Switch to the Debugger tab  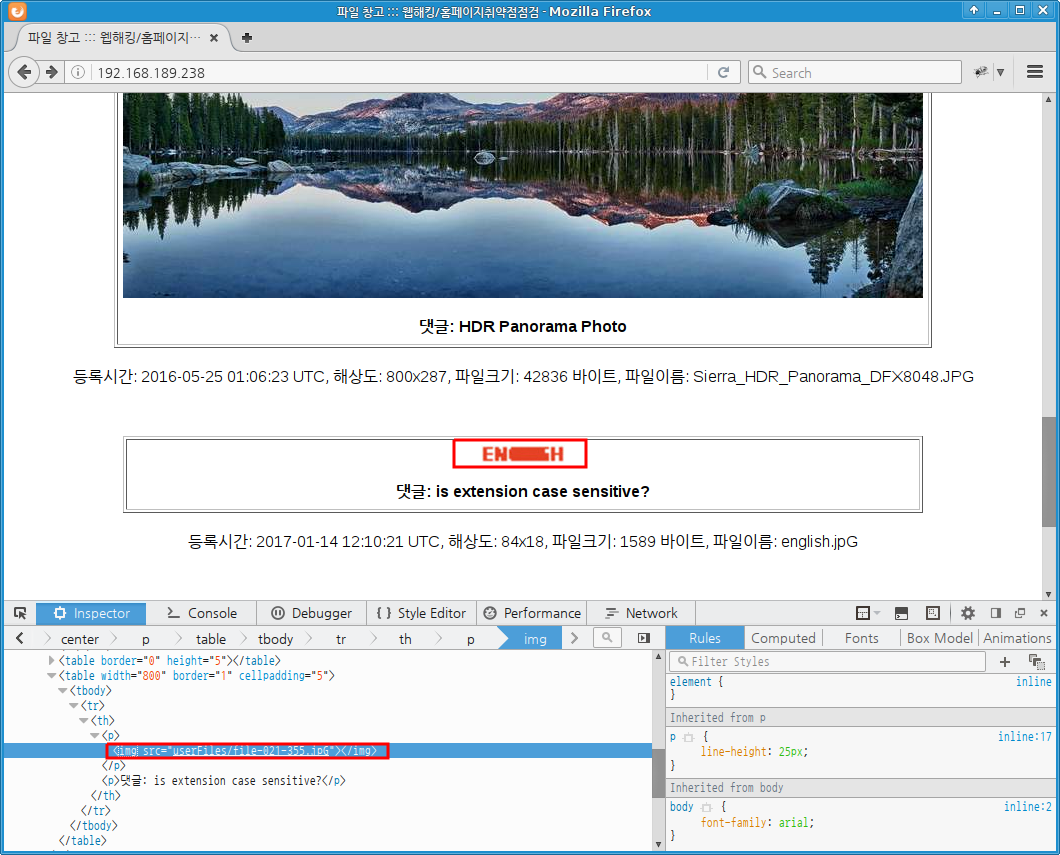click(312, 613)
